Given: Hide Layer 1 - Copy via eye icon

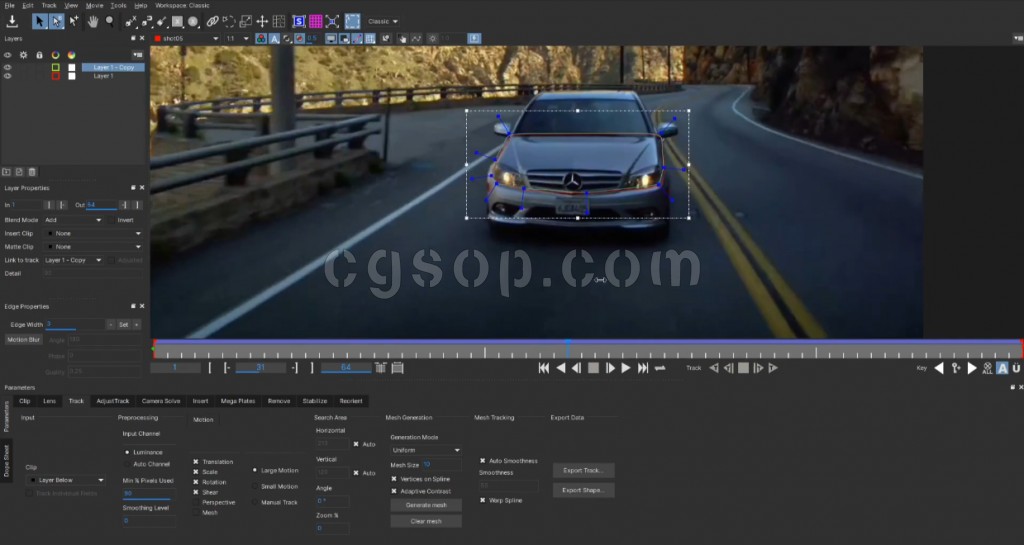Looking at the screenshot, I should (8, 67).
